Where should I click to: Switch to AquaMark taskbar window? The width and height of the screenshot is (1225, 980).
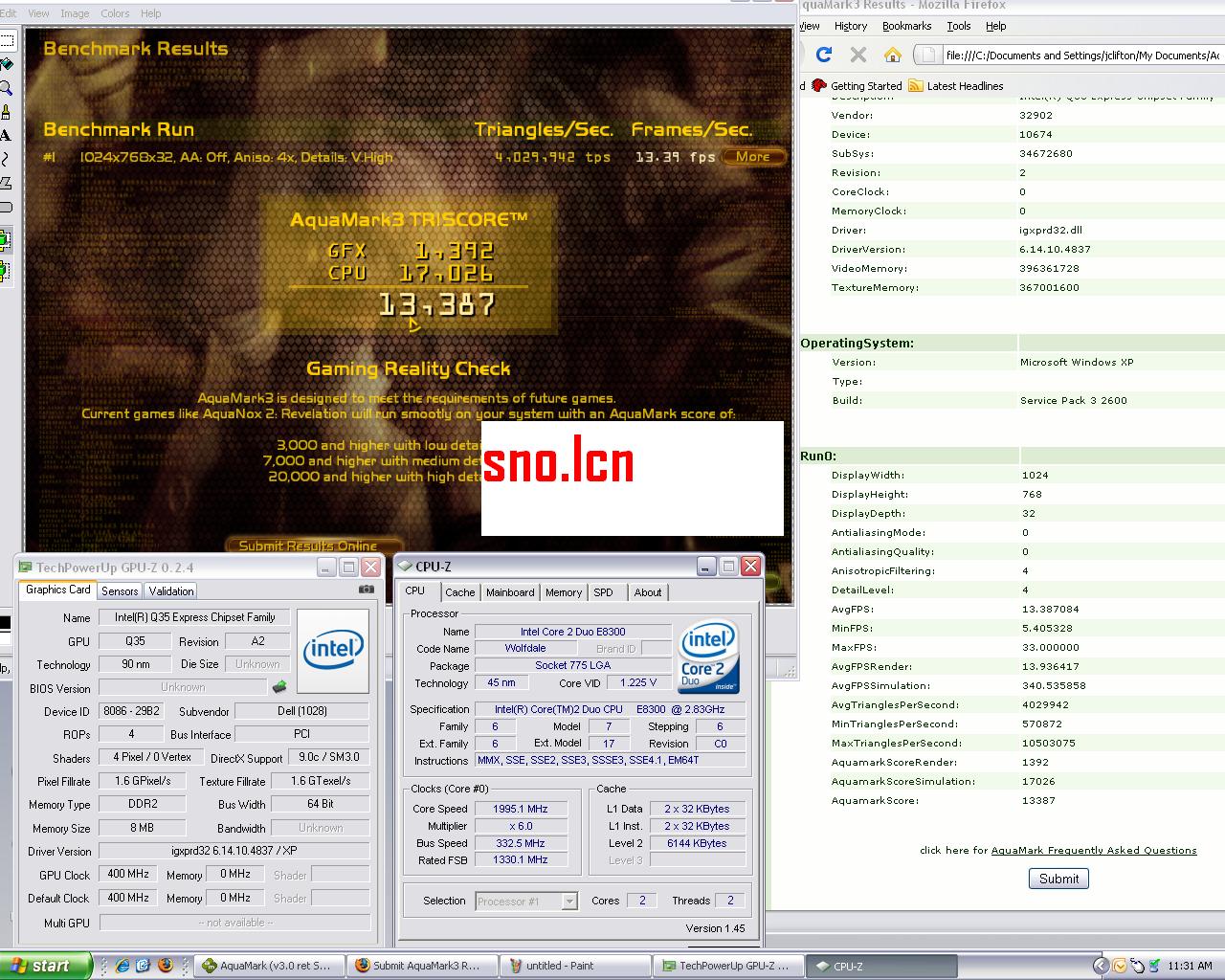click(269, 966)
